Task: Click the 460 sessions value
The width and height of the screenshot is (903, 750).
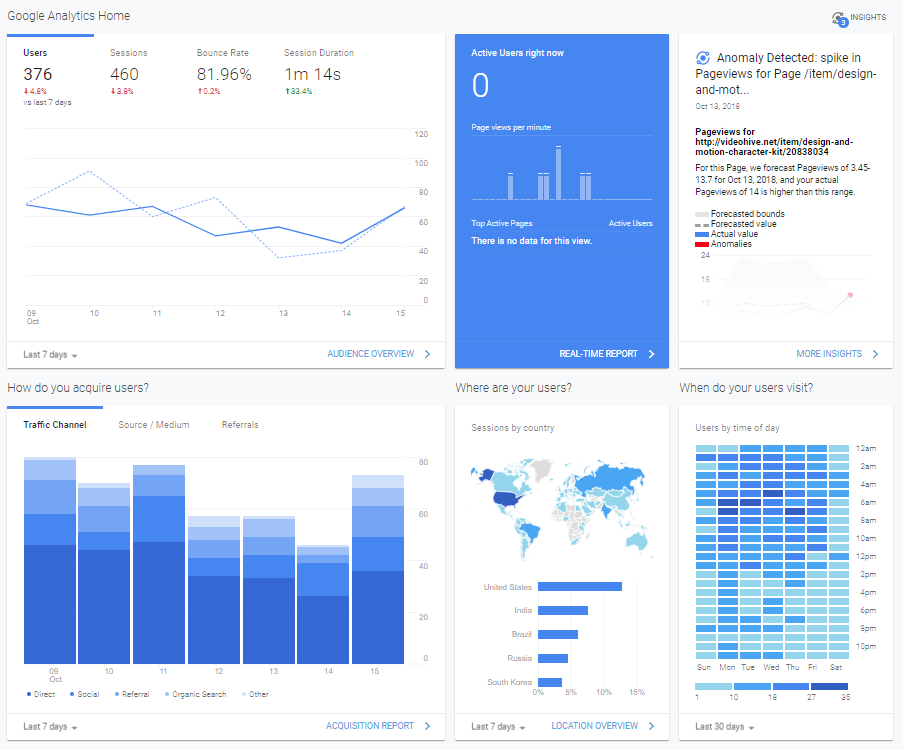Action: (x=124, y=74)
